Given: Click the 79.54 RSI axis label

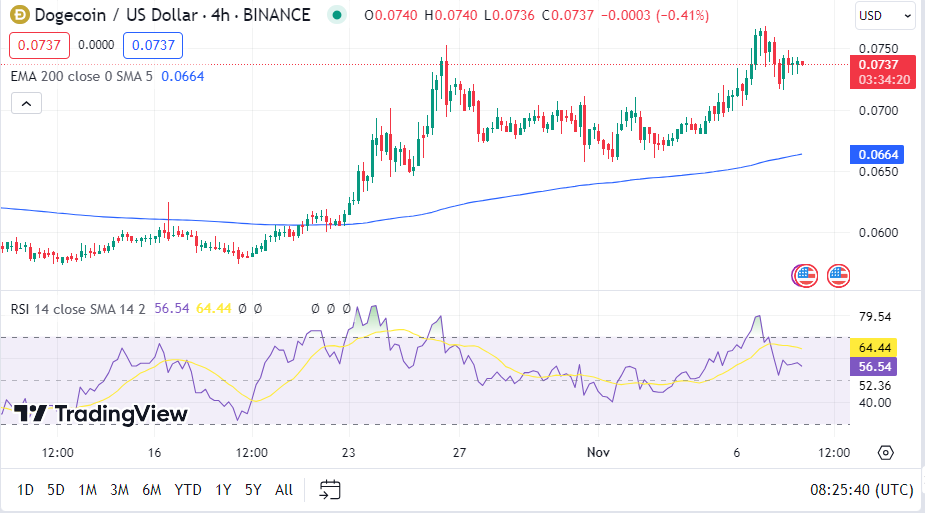Looking at the screenshot, I should pyautogui.click(x=875, y=317).
